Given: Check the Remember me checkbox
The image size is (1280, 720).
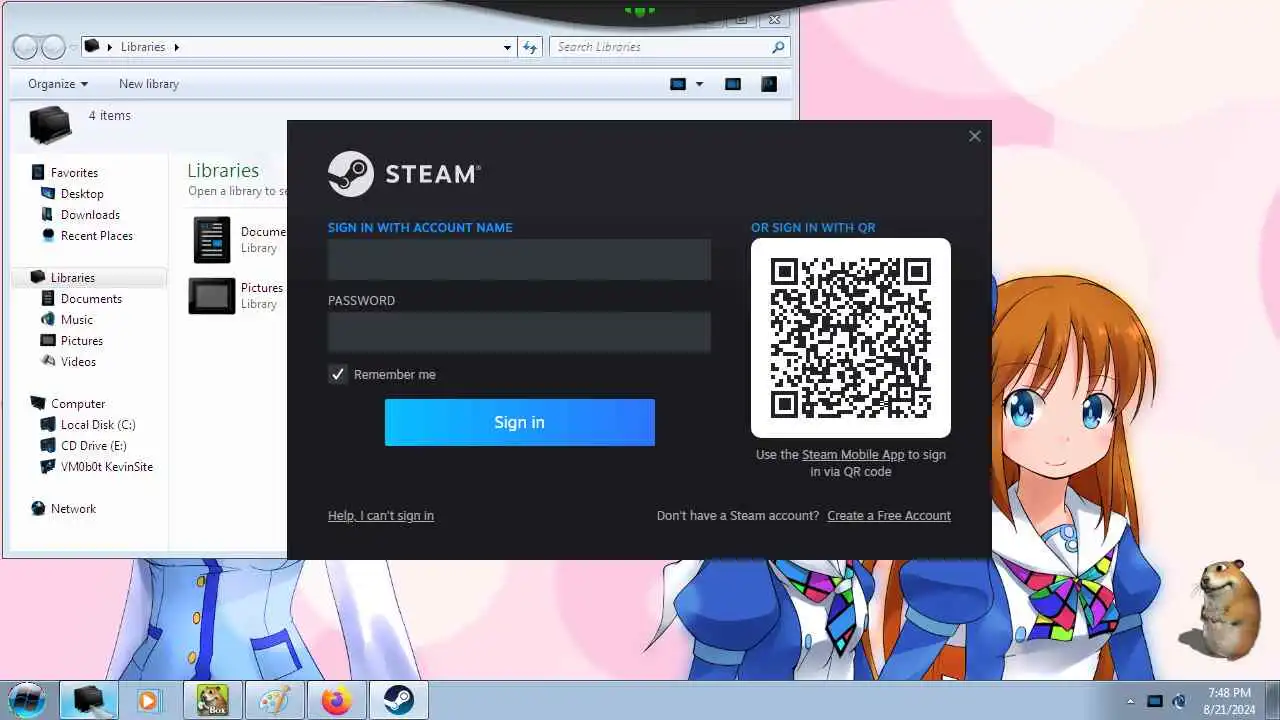Looking at the screenshot, I should pos(338,374).
